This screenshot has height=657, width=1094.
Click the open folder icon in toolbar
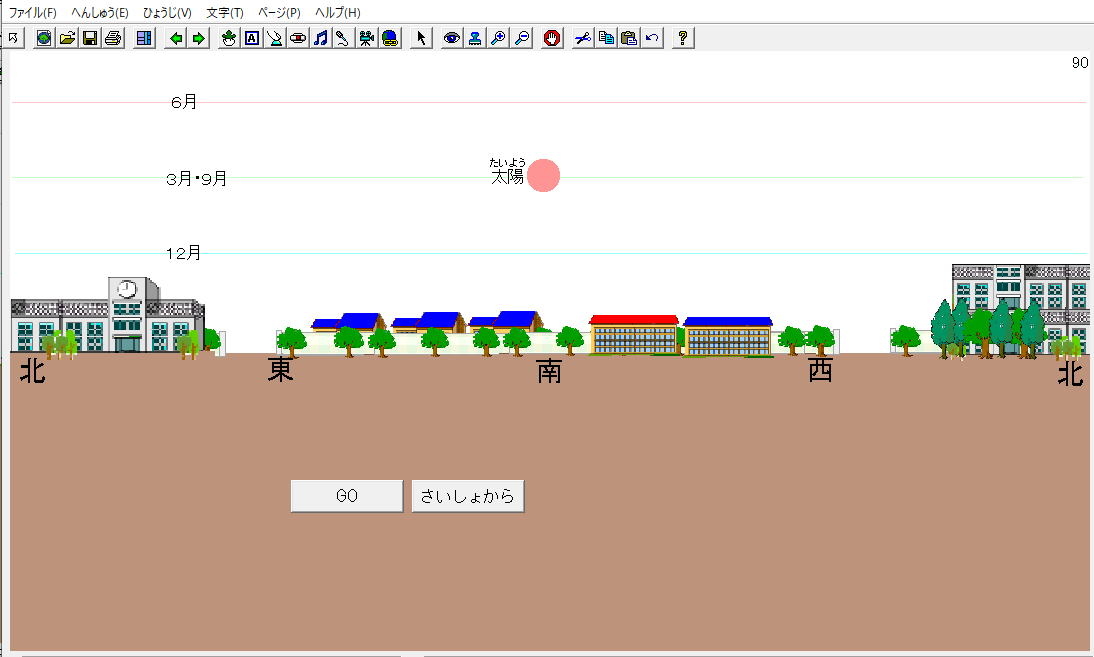(x=67, y=38)
